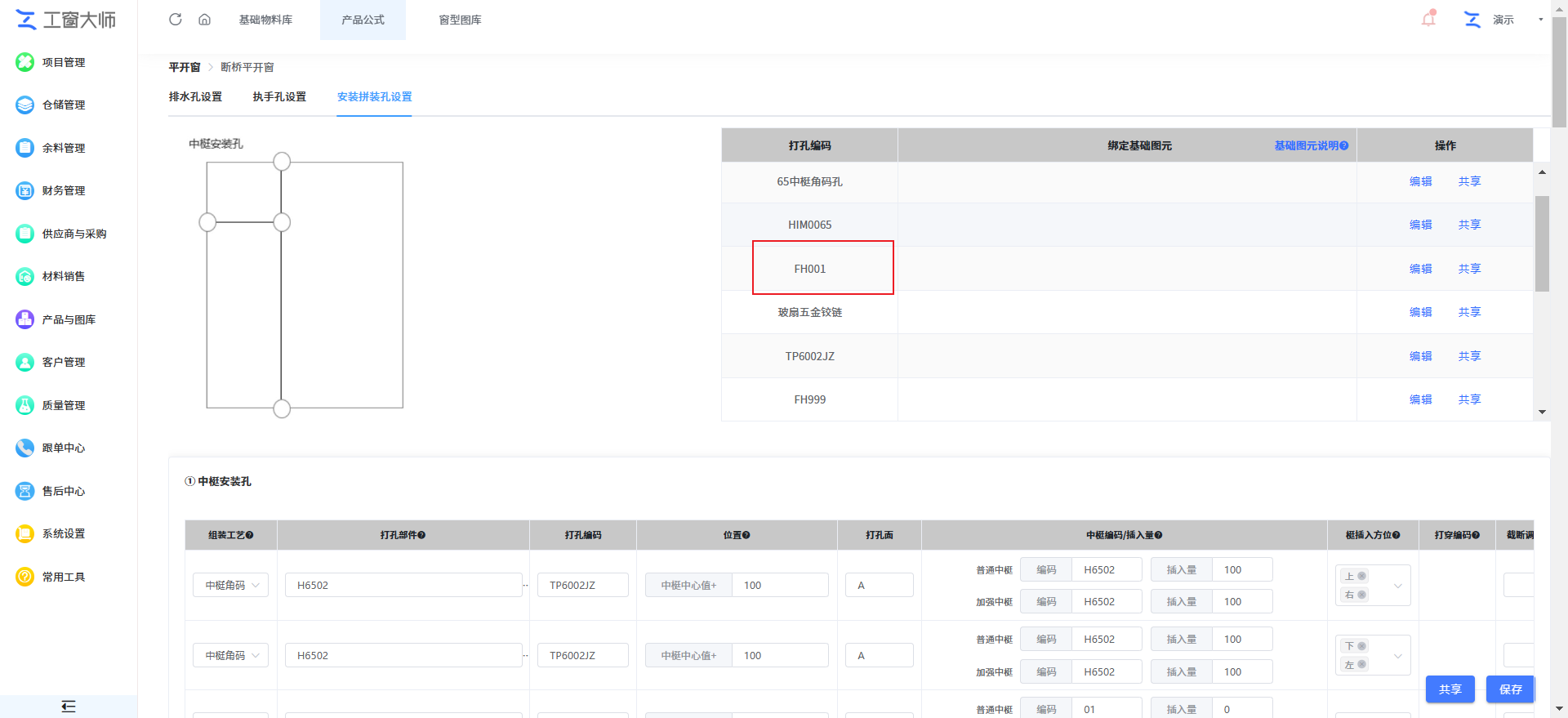The width and height of the screenshot is (1568, 718).
Task: Click 编辑 in the FH001 row
Action: click(1420, 269)
